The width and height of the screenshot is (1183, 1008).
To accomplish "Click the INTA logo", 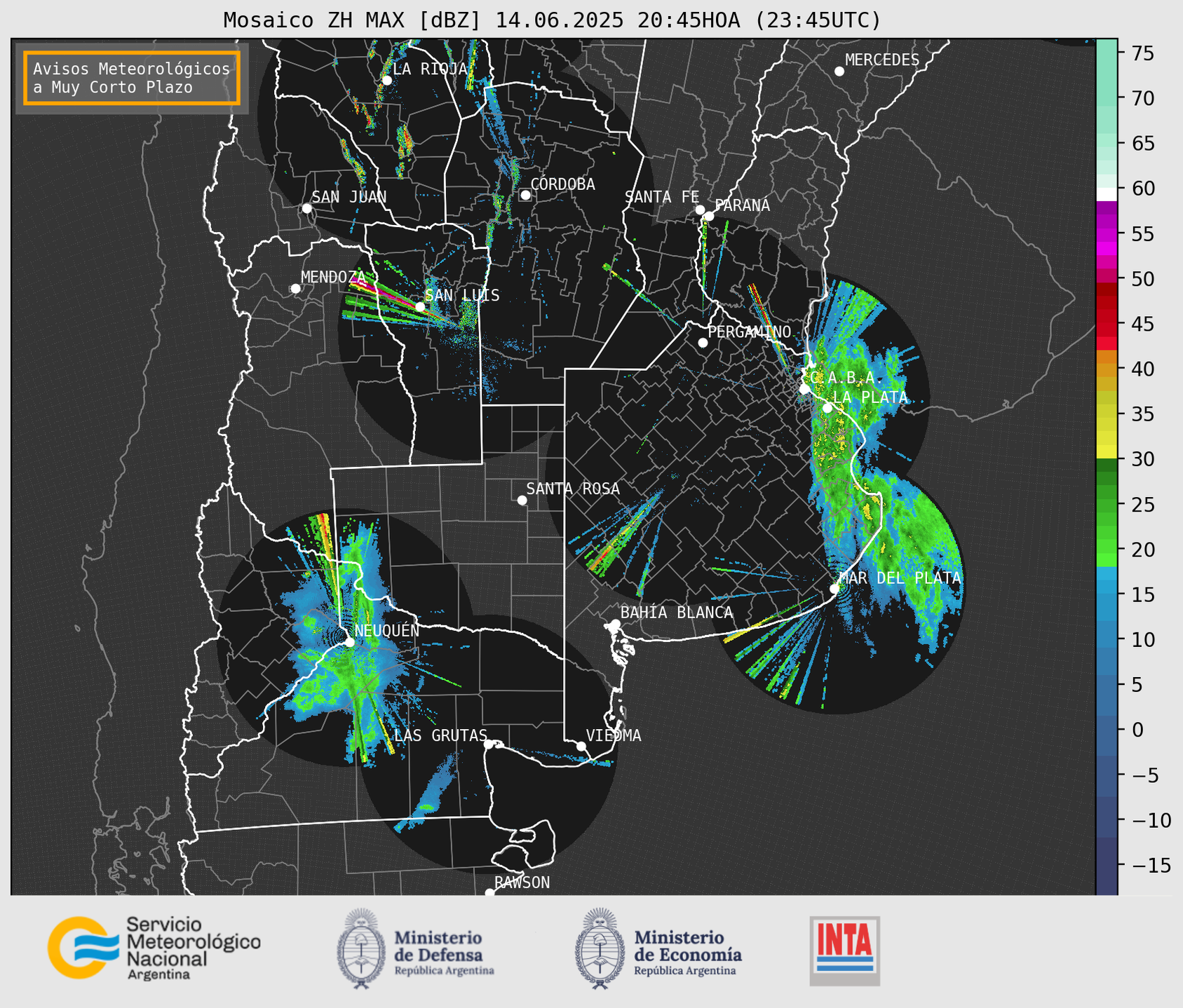I will [x=844, y=951].
